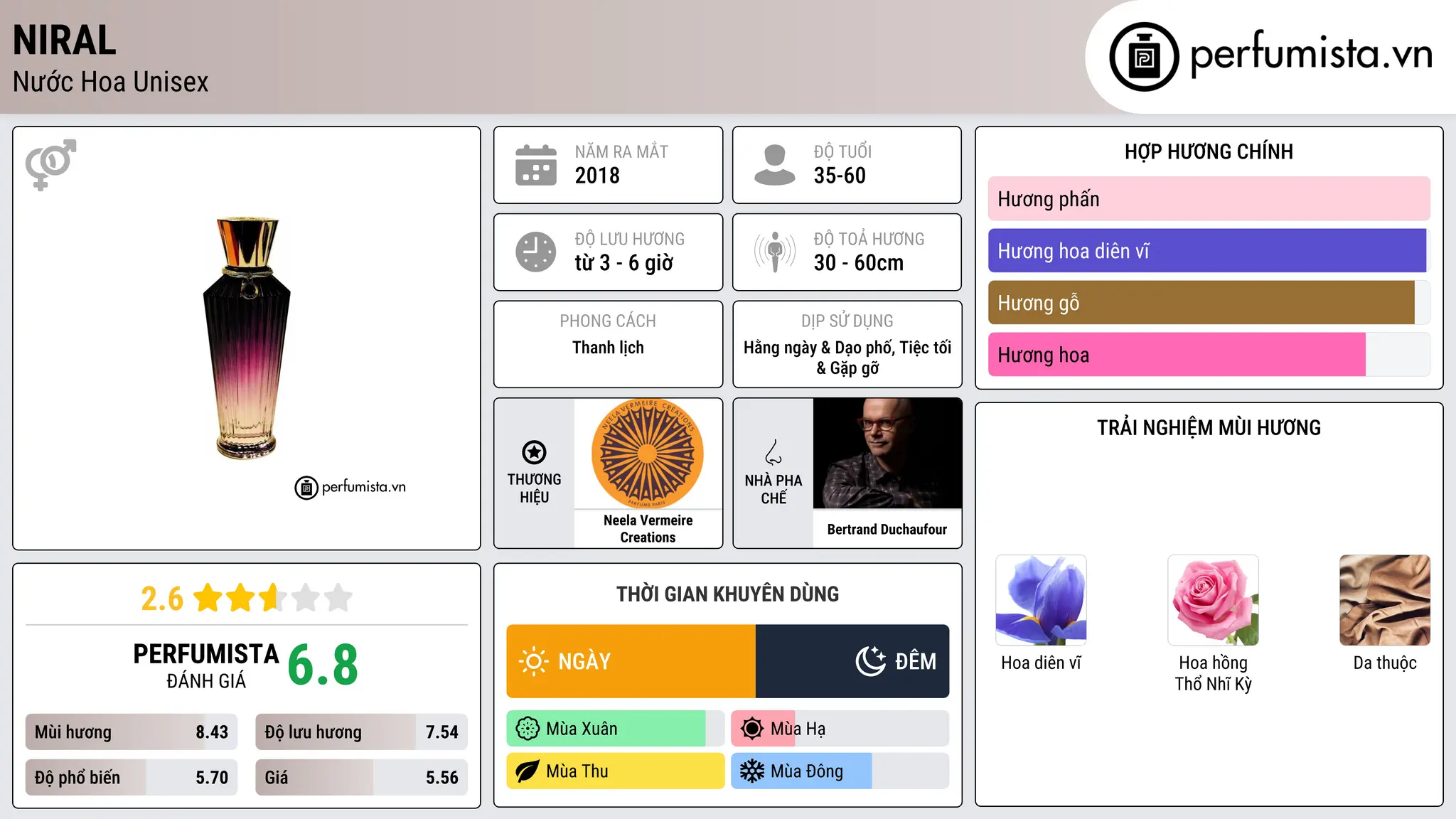This screenshot has width=1456, height=819.
Task: Click the perfumista.vn site name in header
Action: tap(1311, 54)
